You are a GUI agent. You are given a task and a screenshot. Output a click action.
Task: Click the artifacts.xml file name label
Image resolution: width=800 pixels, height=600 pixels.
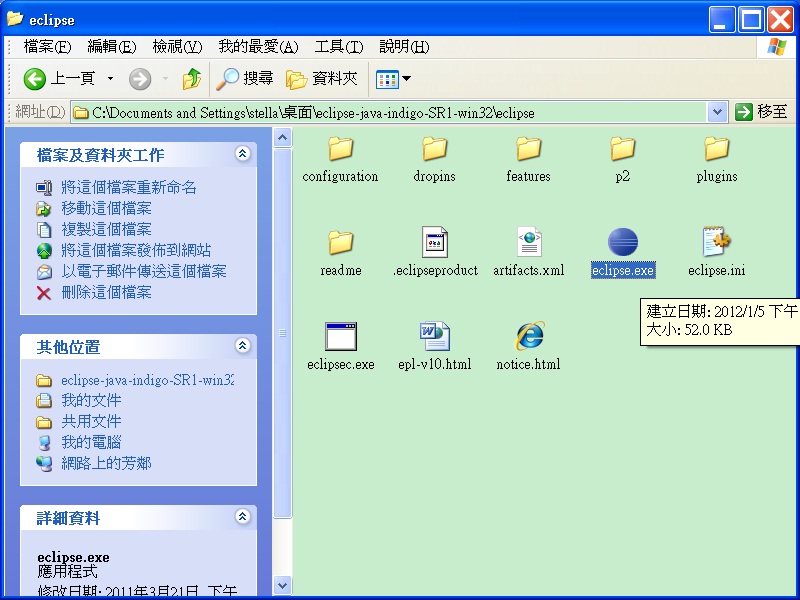[x=529, y=270]
